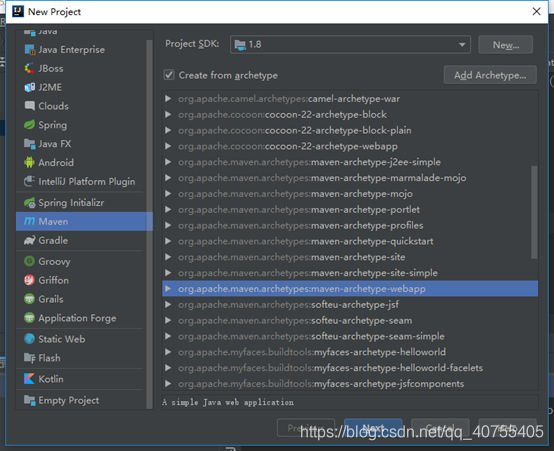Click the JBoss icon
This screenshot has height=451, width=554.
(x=30, y=69)
